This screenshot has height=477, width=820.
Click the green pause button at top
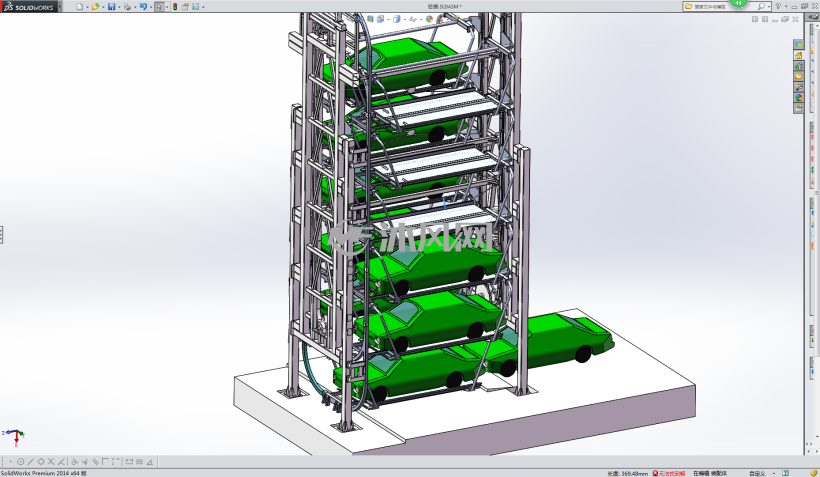point(738,3)
